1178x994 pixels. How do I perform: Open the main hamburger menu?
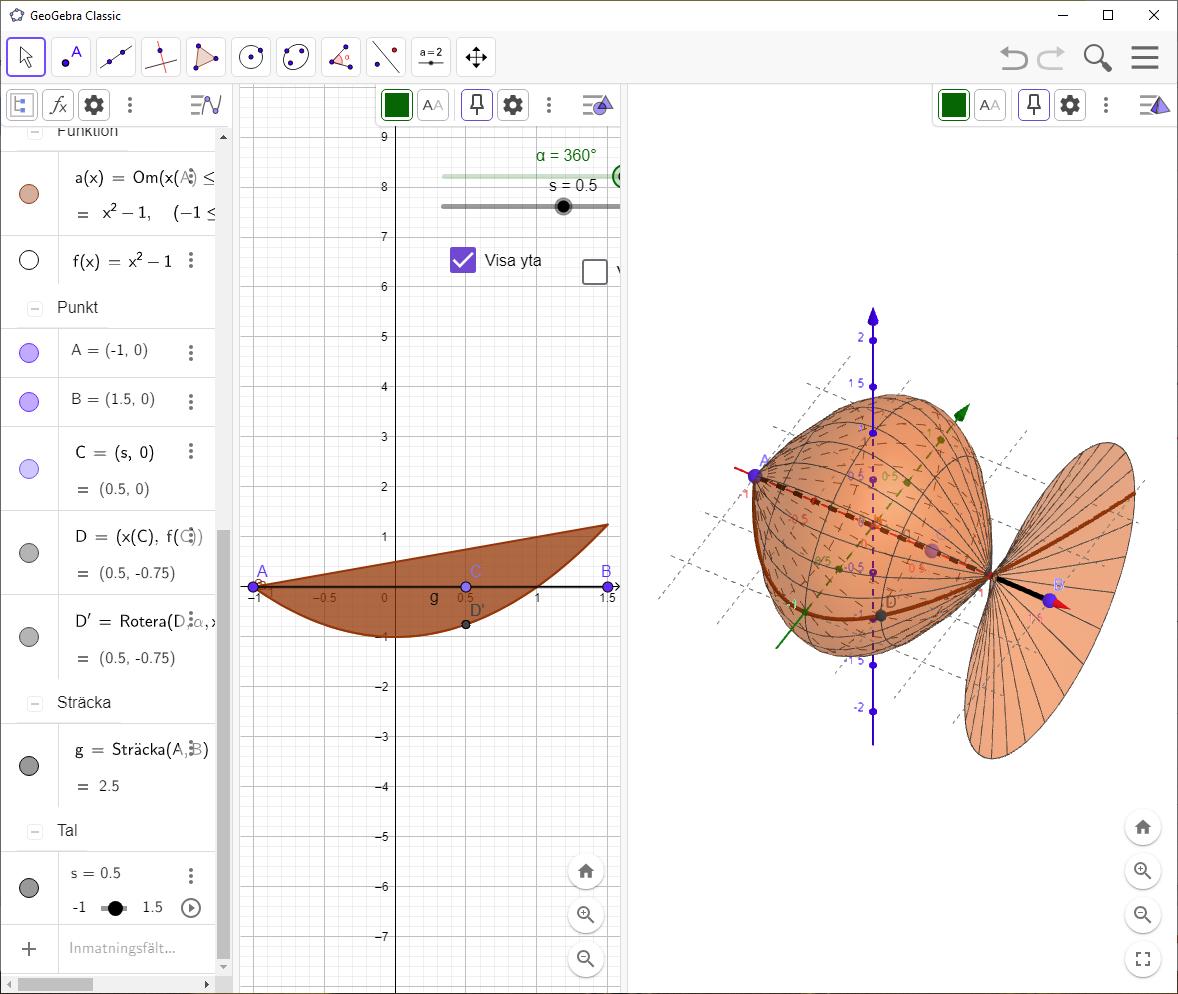pyautogui.click(x=1145, y=58)
